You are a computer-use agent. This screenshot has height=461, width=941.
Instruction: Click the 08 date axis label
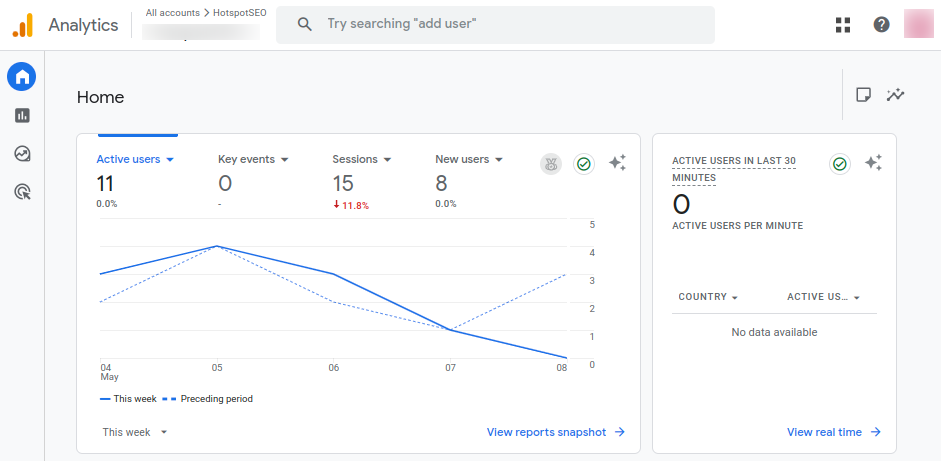point(561,367)
